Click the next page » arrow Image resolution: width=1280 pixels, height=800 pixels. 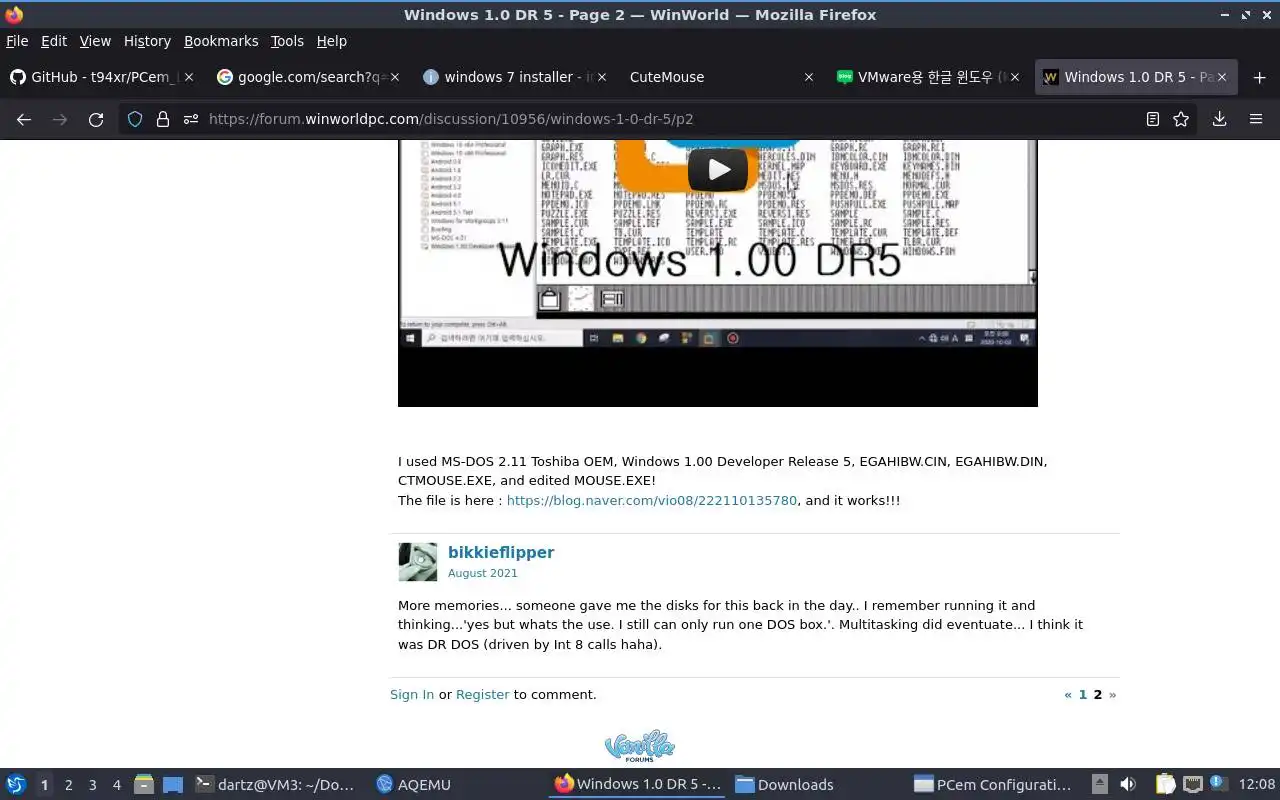1112,694
